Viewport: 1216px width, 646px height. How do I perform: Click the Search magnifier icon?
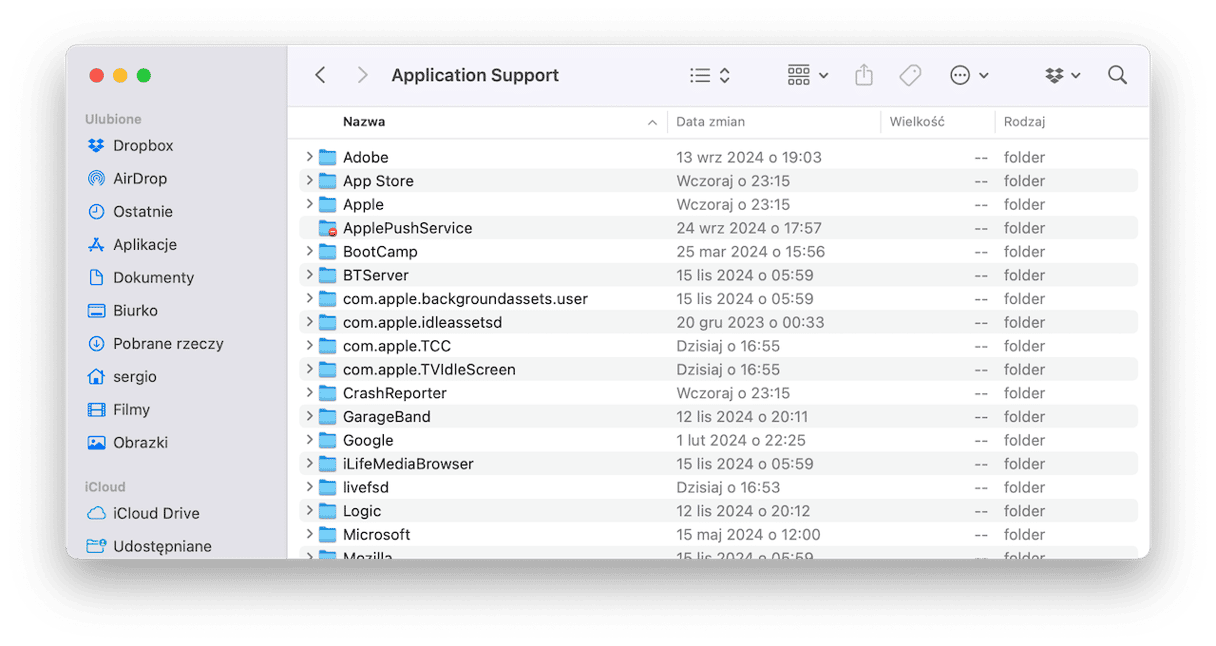coord(1117,75)
